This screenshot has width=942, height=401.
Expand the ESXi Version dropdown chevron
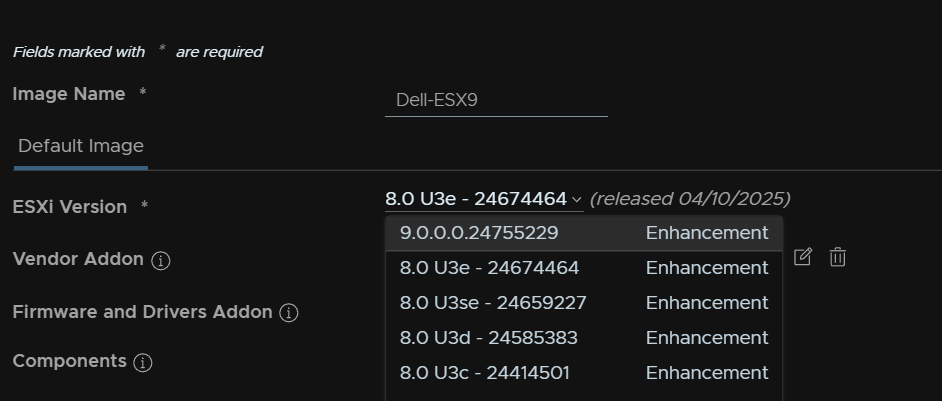[x=577, y=199]
